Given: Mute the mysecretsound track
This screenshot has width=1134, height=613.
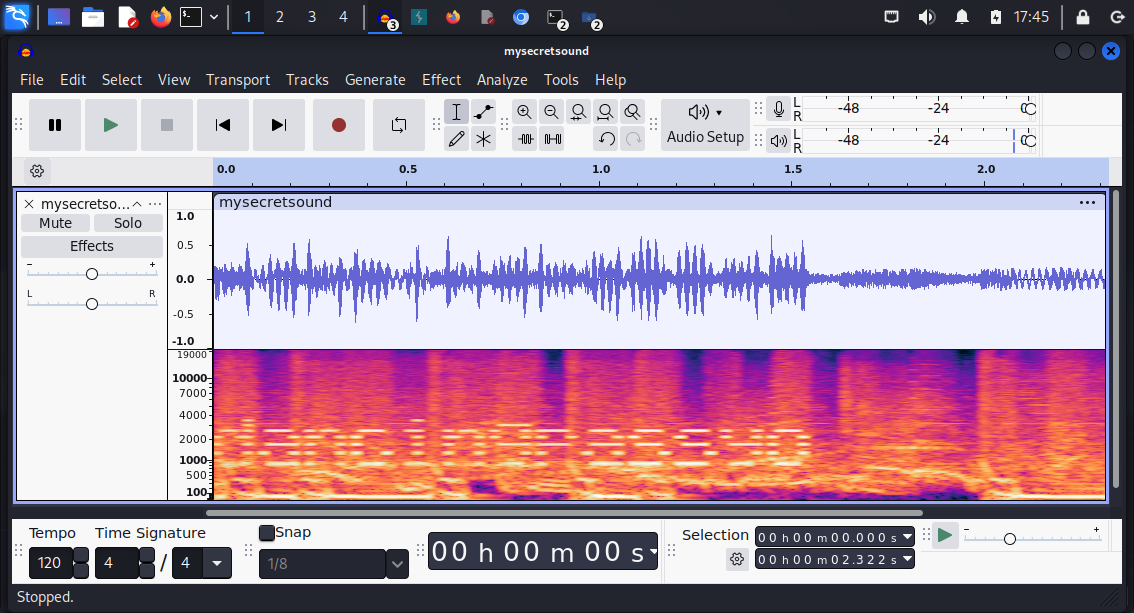Looking at the screenshot, I should [x=55, y=223].
